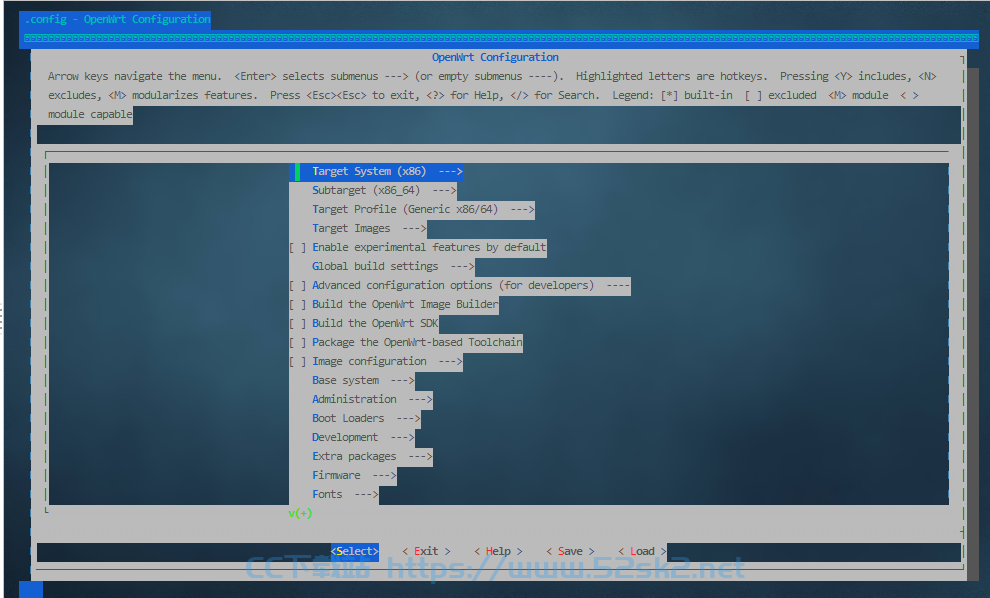The width and height of the screenshot is (990, 598).
Task: Toggle Enable experimental features by default checkbox
Action: tap(297, 248)
